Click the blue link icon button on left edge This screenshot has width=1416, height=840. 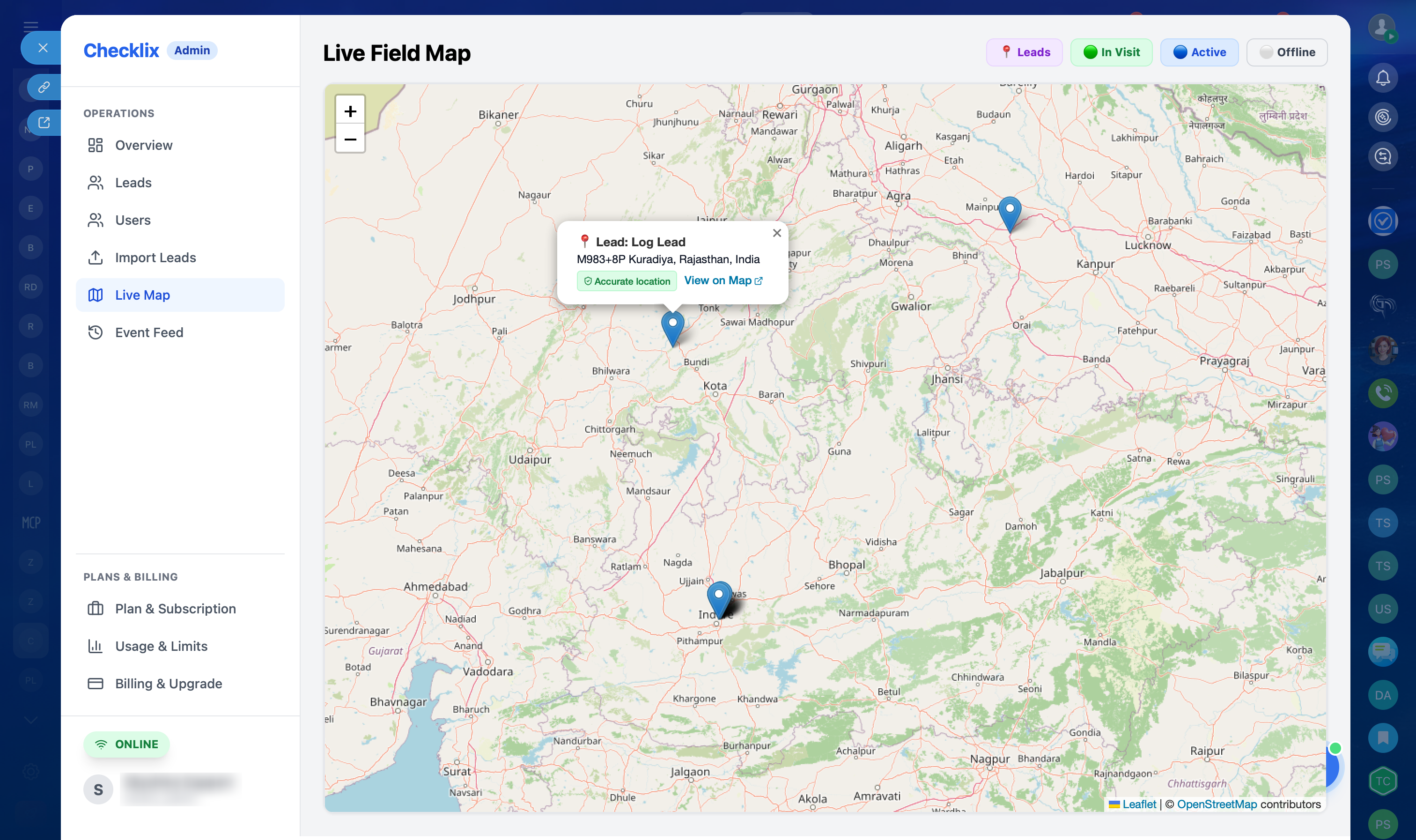point(44,87)
